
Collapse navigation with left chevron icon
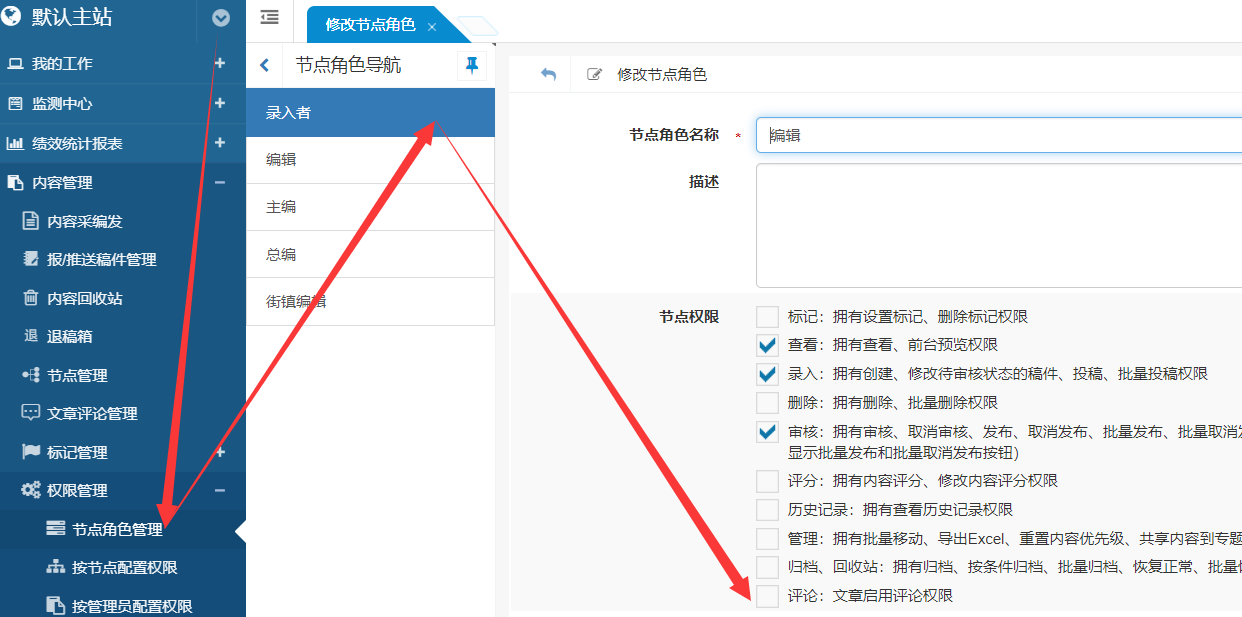[264, 66]
